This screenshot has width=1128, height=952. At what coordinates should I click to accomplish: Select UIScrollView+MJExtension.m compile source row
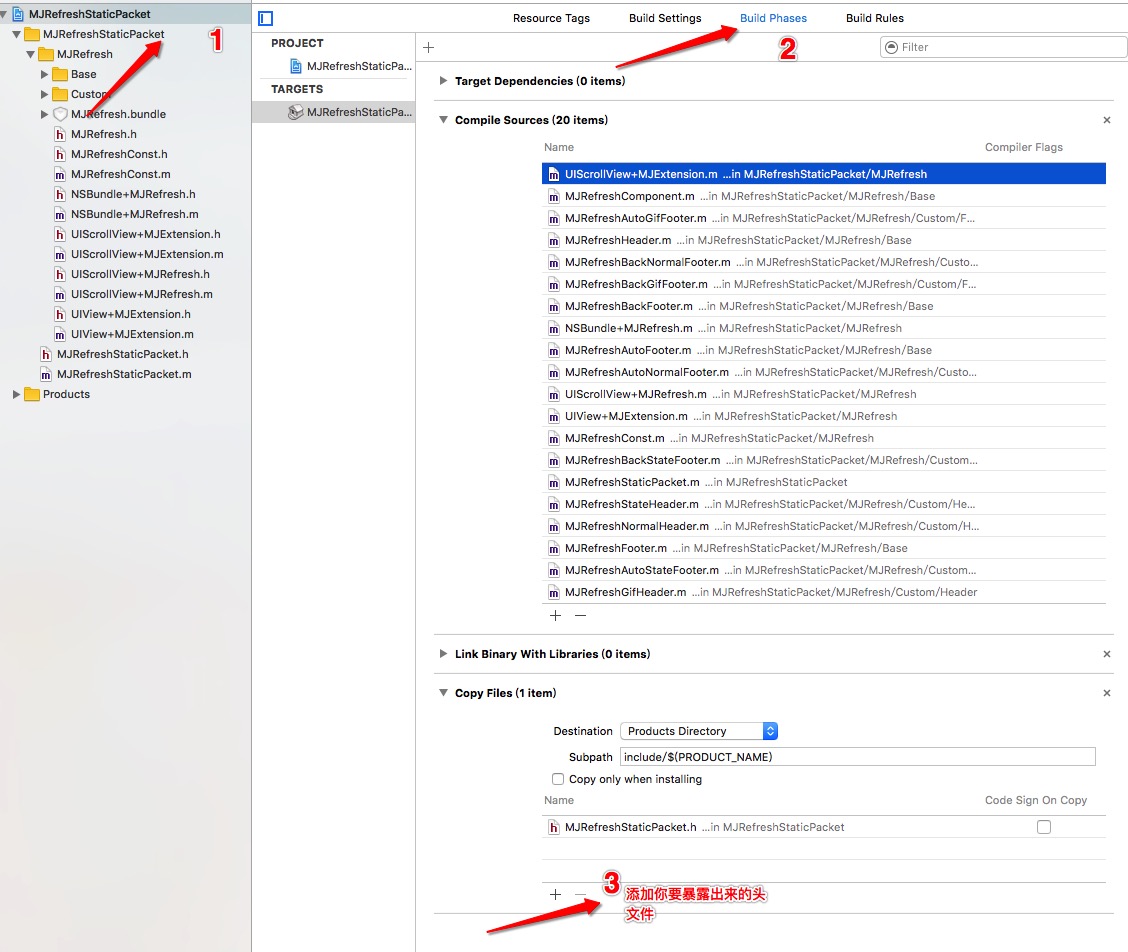click(824, 174)
